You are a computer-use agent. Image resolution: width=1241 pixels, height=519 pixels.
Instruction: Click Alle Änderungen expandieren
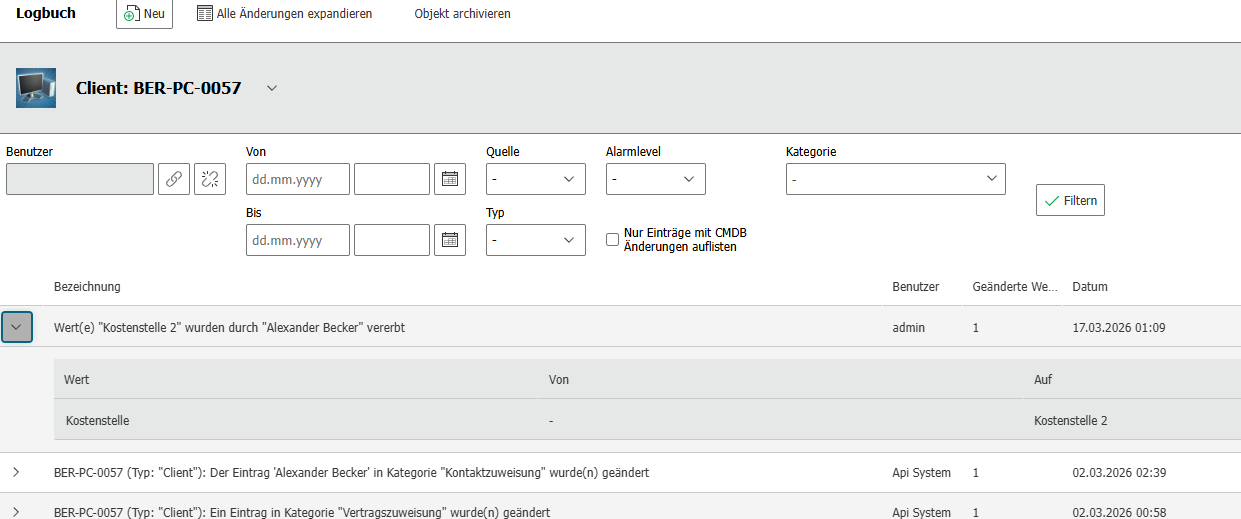(x=284, y=14)
